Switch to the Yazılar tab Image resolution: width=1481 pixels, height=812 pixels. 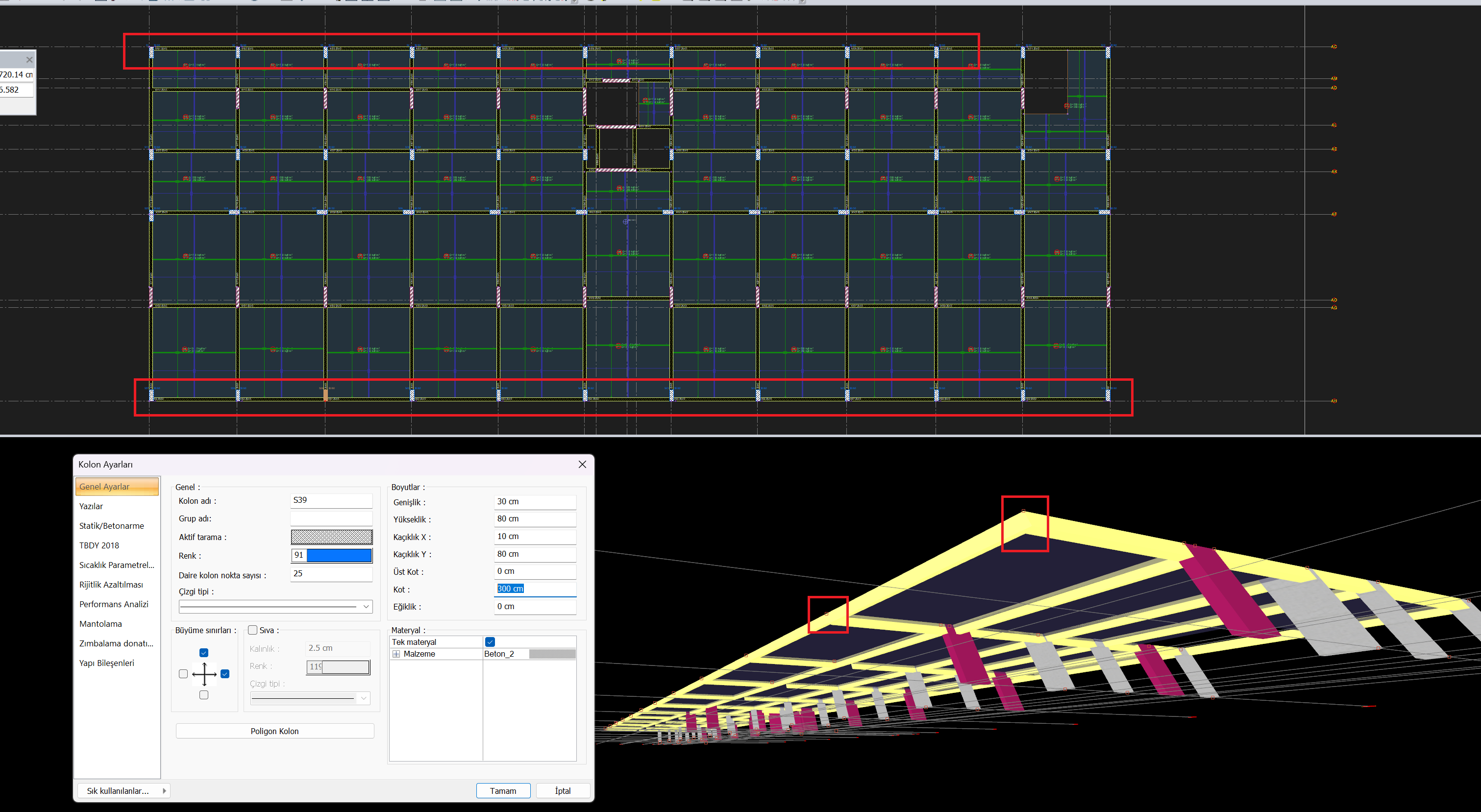pyautogui.click(x=91, y=506)
